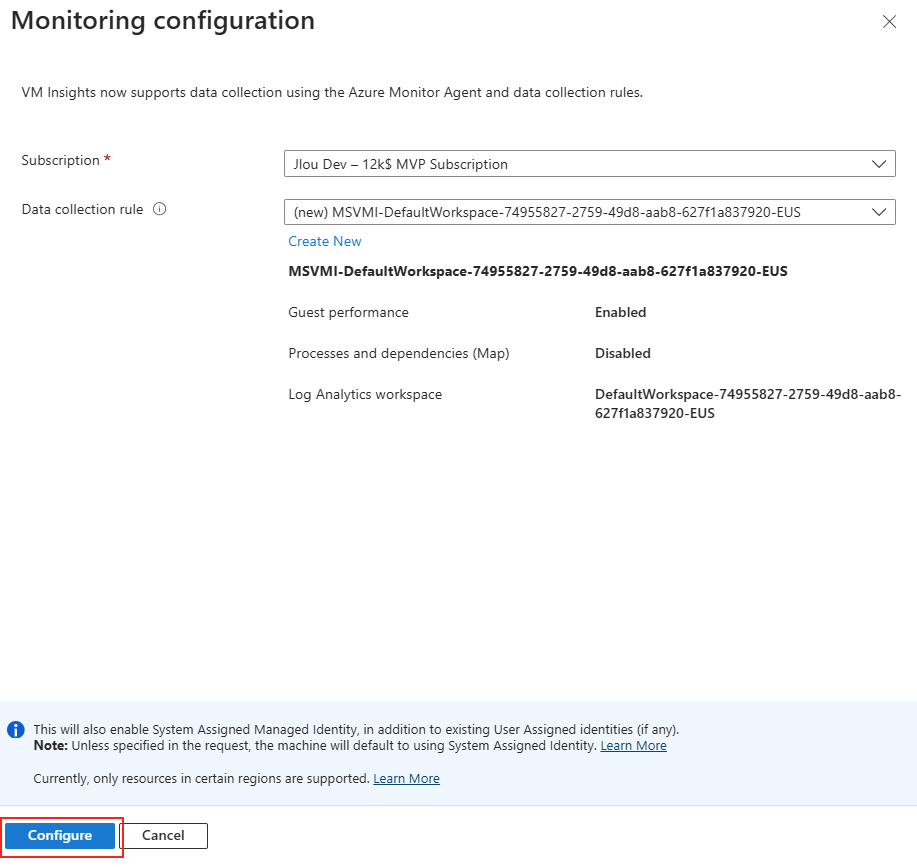917x867 pixels.
Task: Click the Monitoring configuration title
Action: coord(163,20)
